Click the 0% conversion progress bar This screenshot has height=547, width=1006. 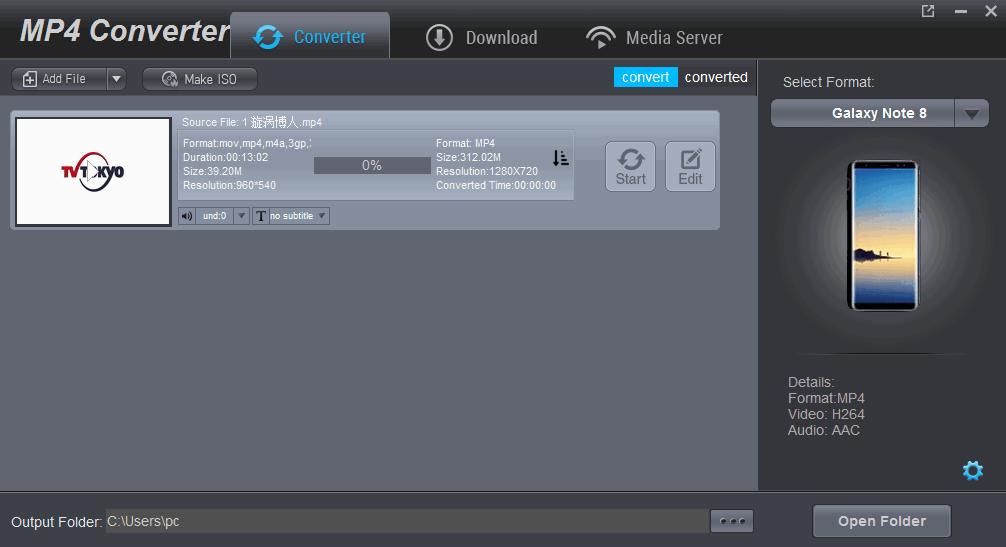pyautogui.click(x=372, y=165)
